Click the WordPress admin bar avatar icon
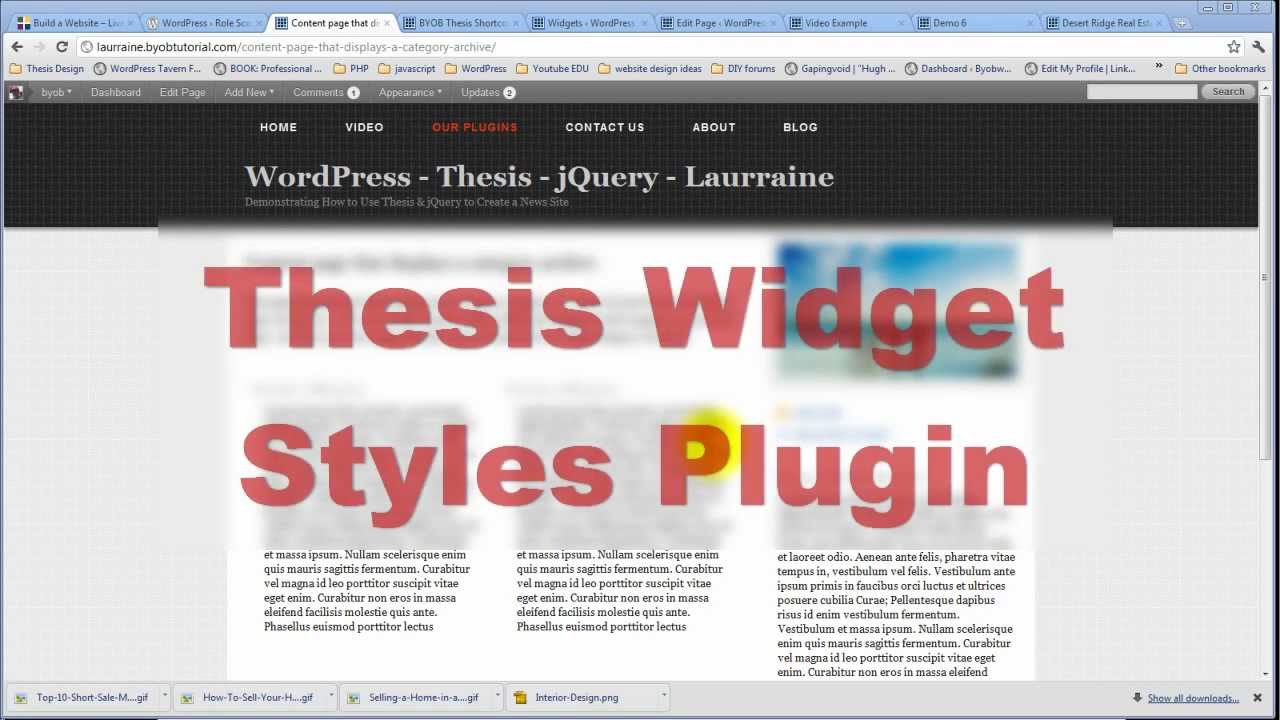 click(16, 92)
